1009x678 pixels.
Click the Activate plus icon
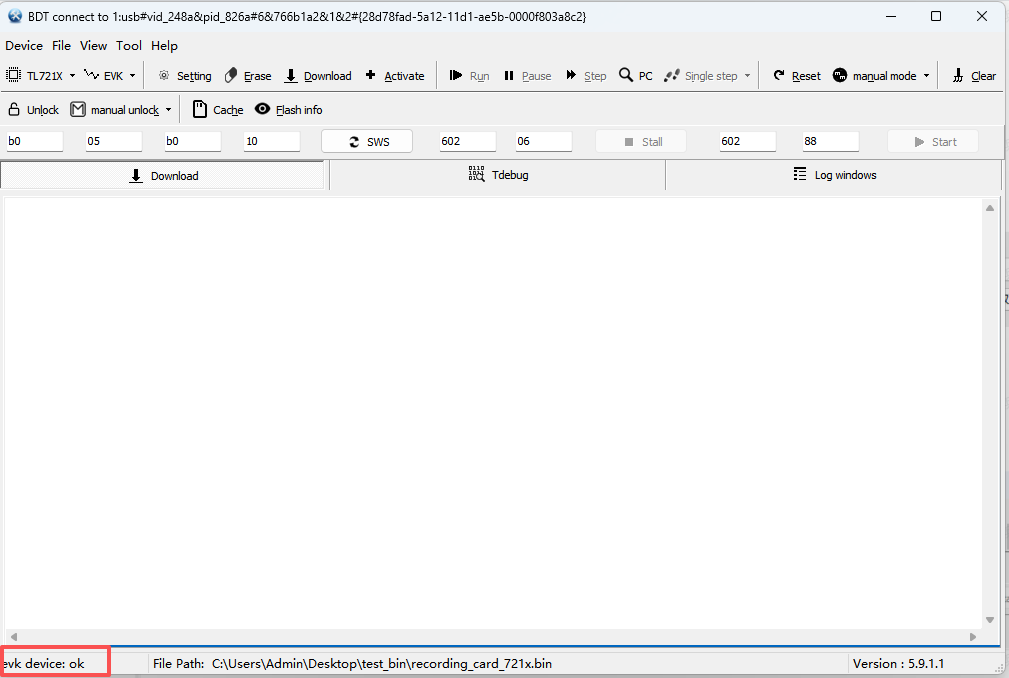371,75
